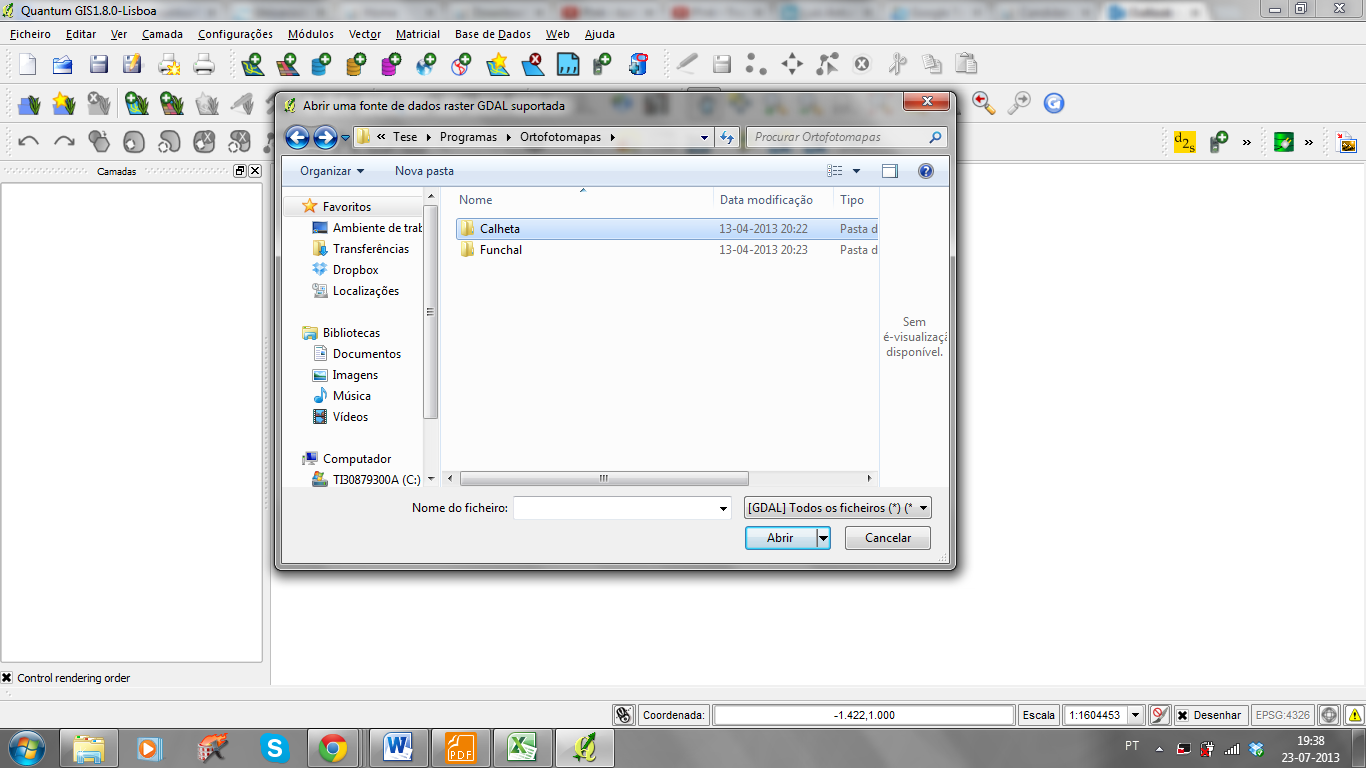
Task: Click the New Project blank page icon
Action: [x=27, y=65]
